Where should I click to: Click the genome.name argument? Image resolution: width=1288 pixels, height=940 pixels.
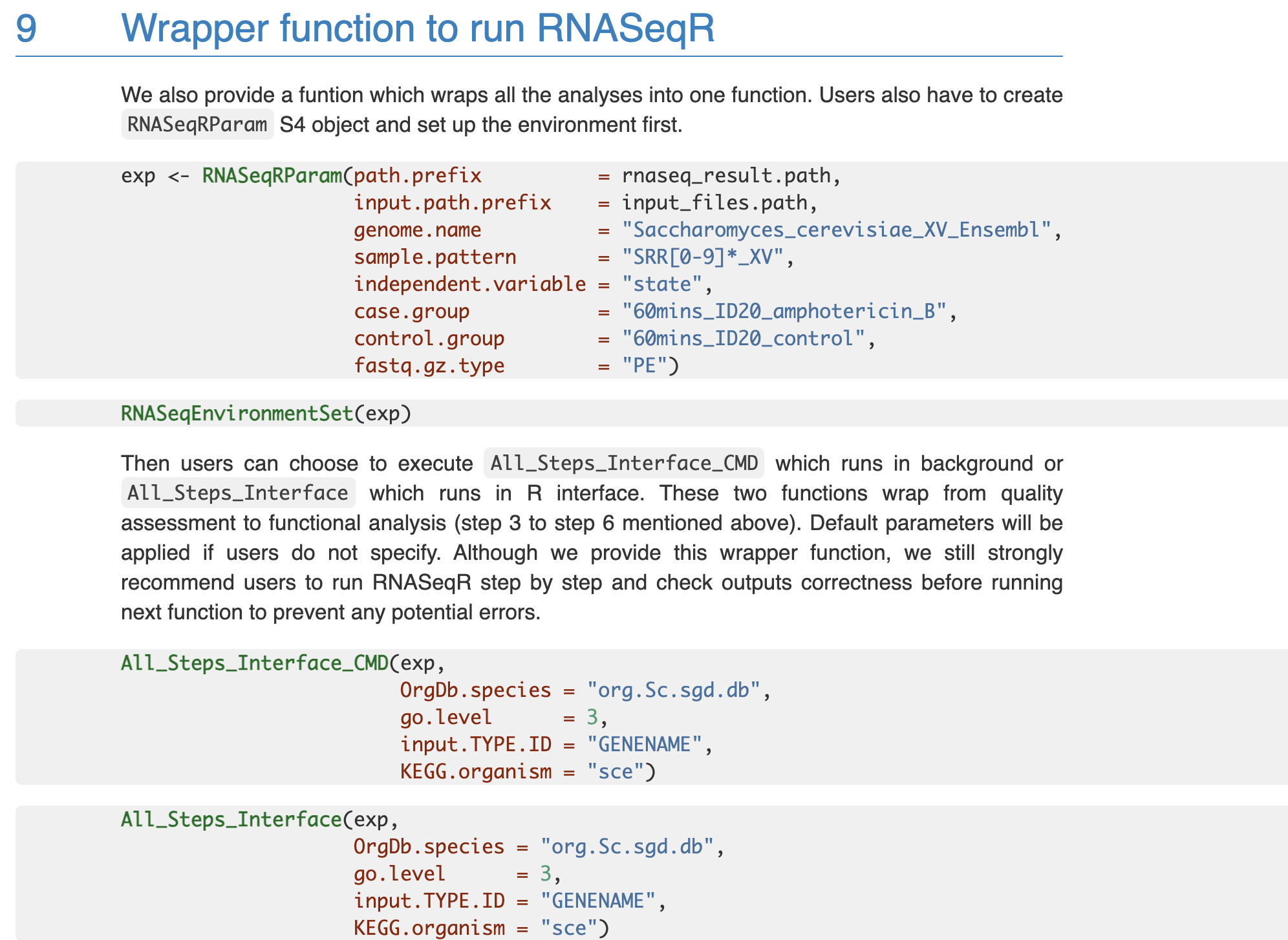[418, 230]
